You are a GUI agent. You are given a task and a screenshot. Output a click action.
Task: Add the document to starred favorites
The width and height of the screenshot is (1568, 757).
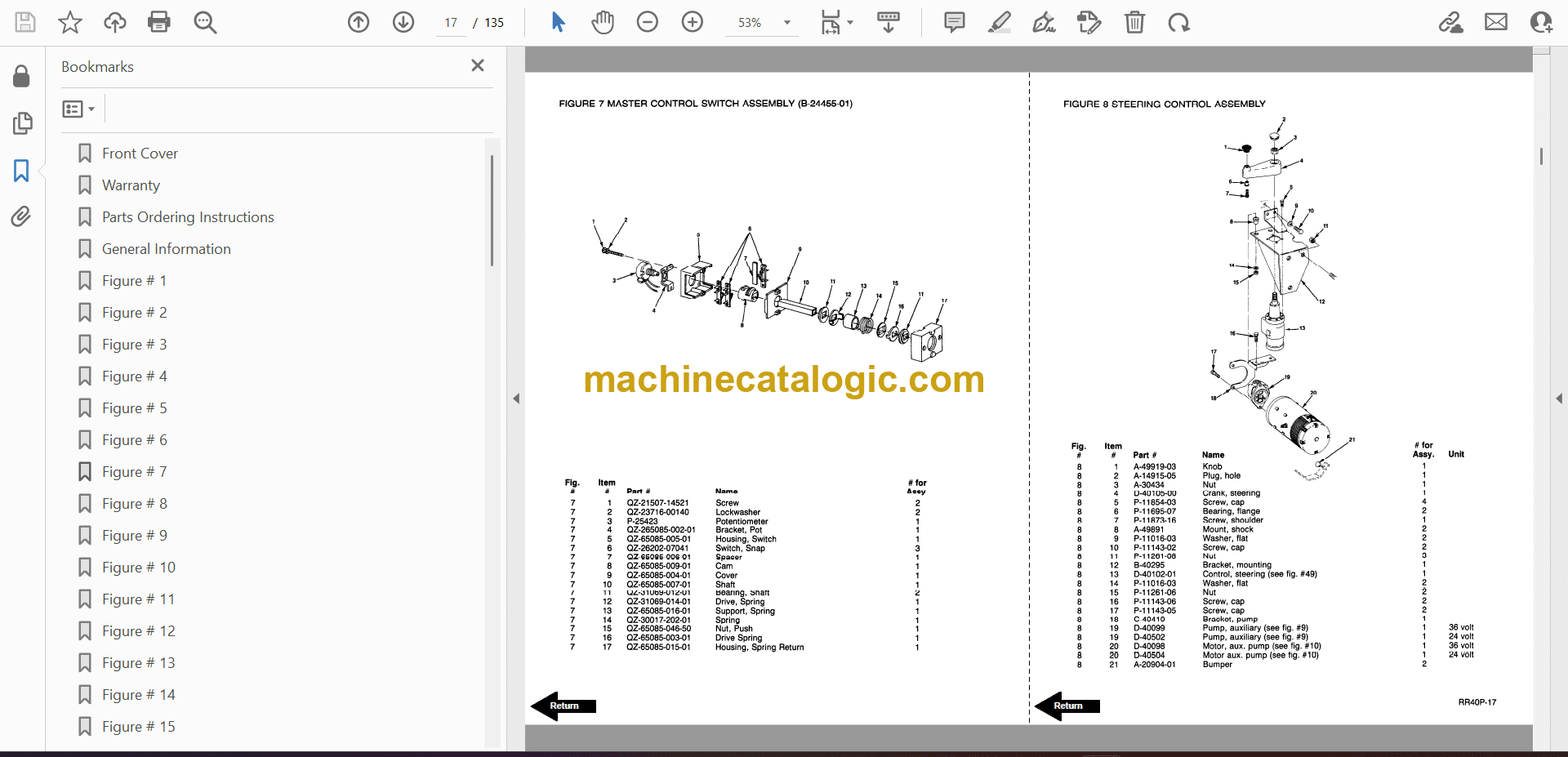pos(70,22)
